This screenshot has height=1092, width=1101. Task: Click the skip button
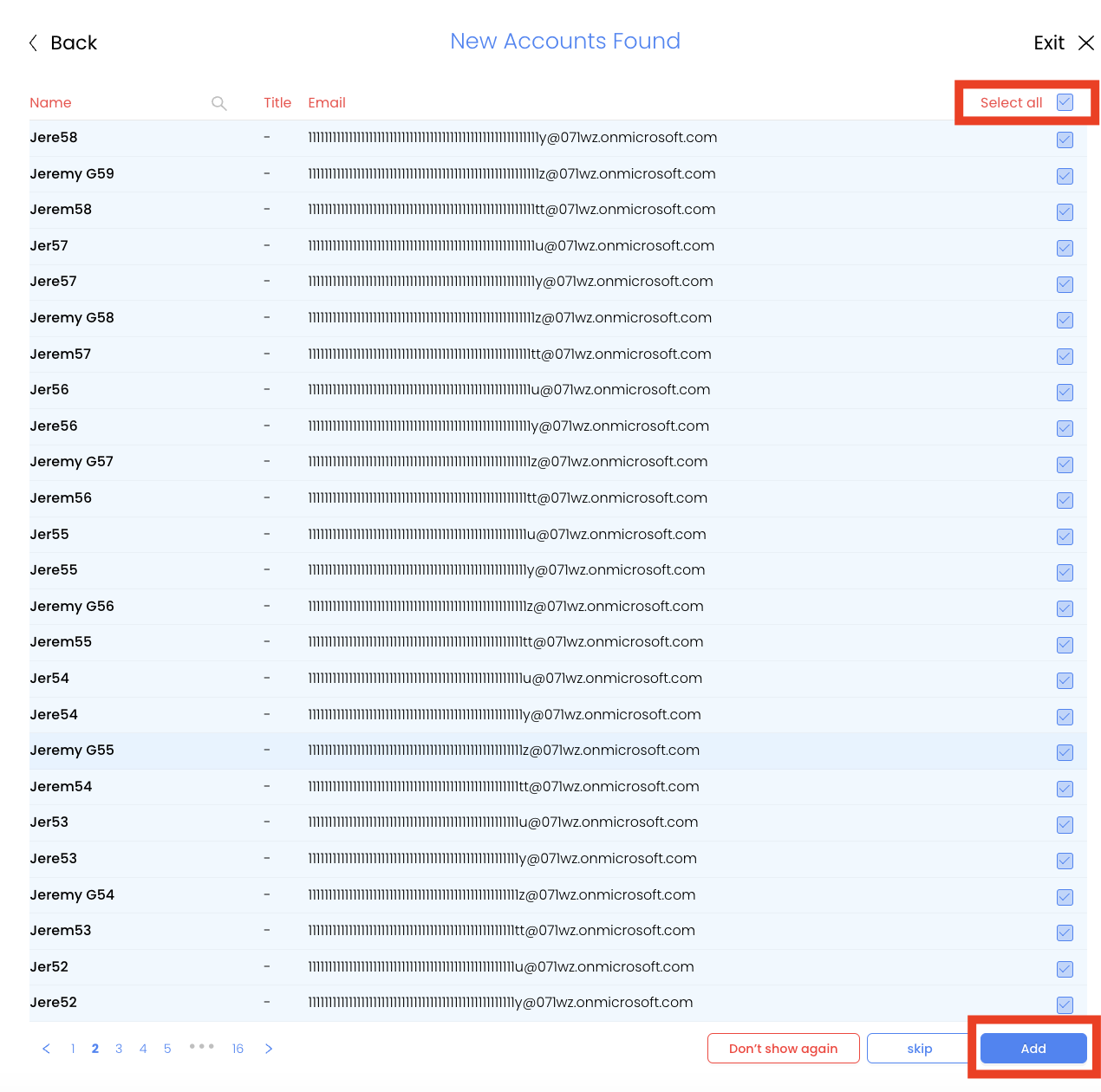point(919,1049)
